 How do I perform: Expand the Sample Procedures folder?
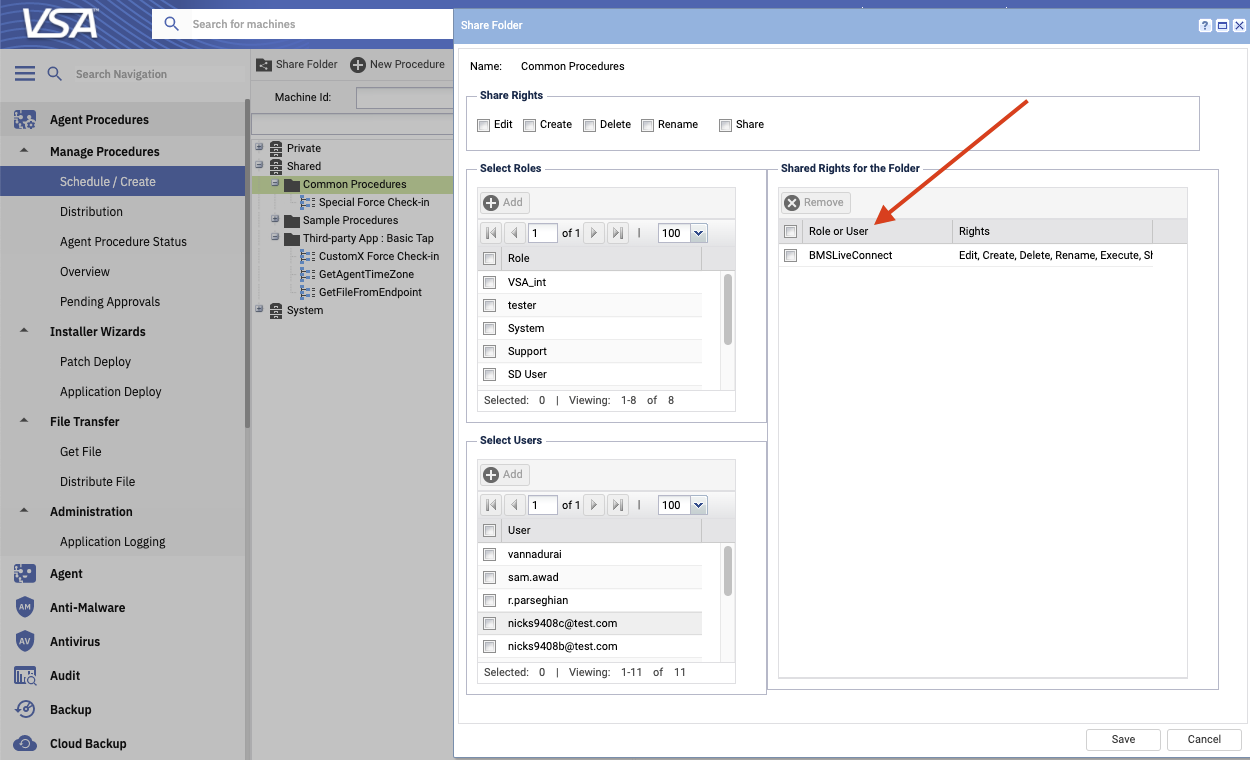pos(276,220)
